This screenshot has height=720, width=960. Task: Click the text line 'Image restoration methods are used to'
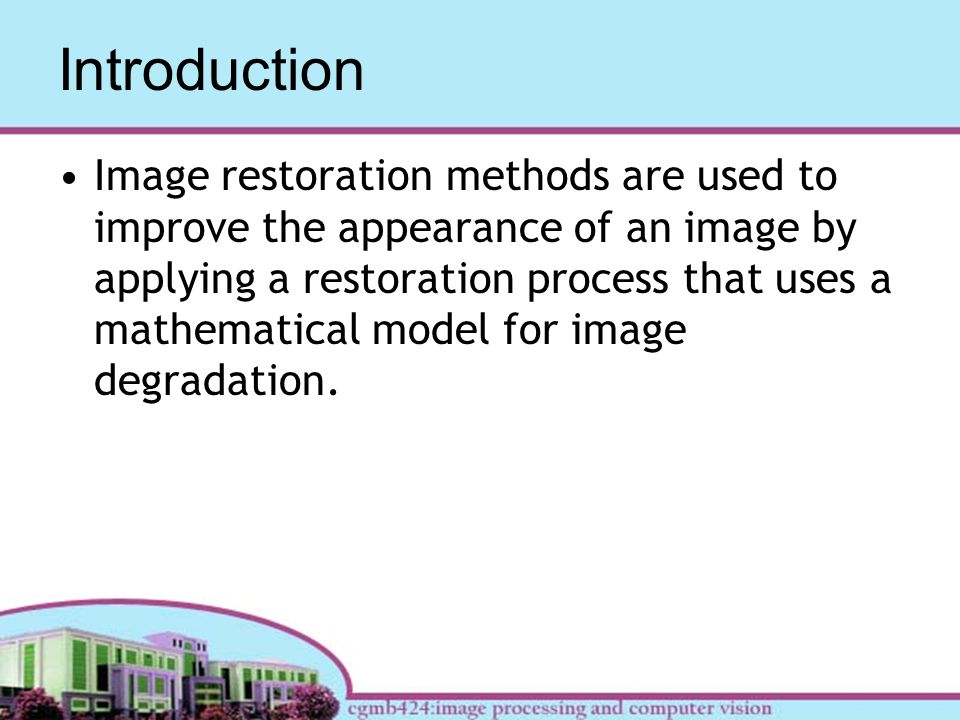click(466, 176)
